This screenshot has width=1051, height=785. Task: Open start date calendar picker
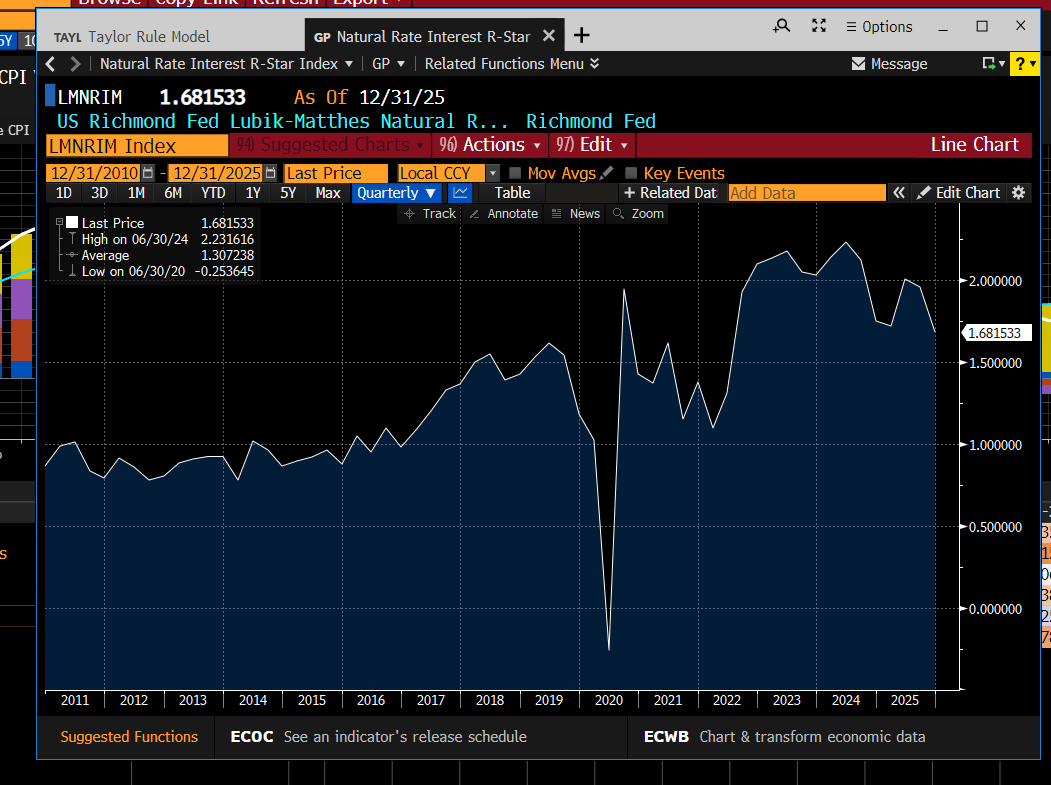pyautogui.click(x=148, y=173)
